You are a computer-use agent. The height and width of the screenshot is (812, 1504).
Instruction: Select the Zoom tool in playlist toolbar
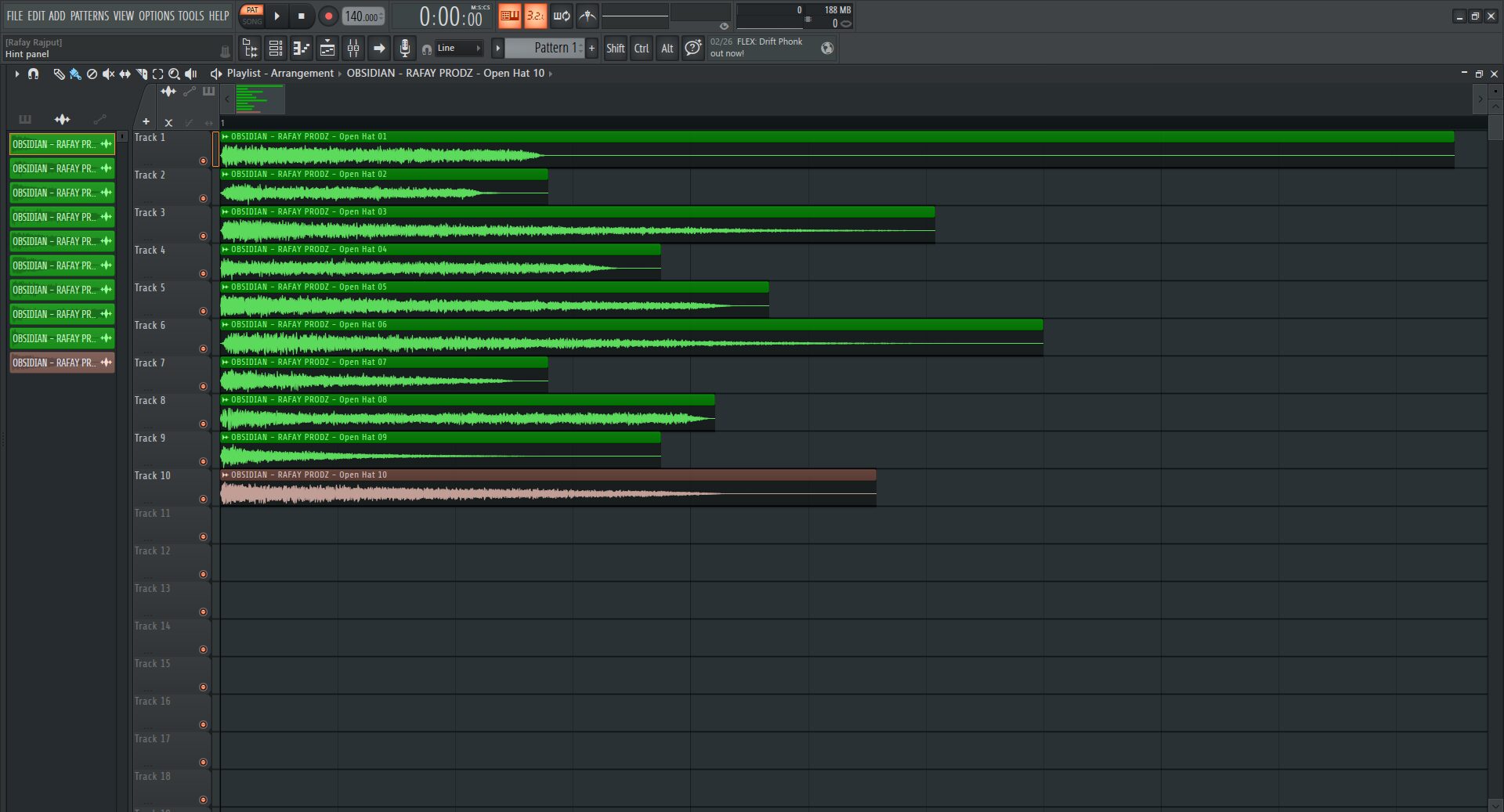(174, 74)
